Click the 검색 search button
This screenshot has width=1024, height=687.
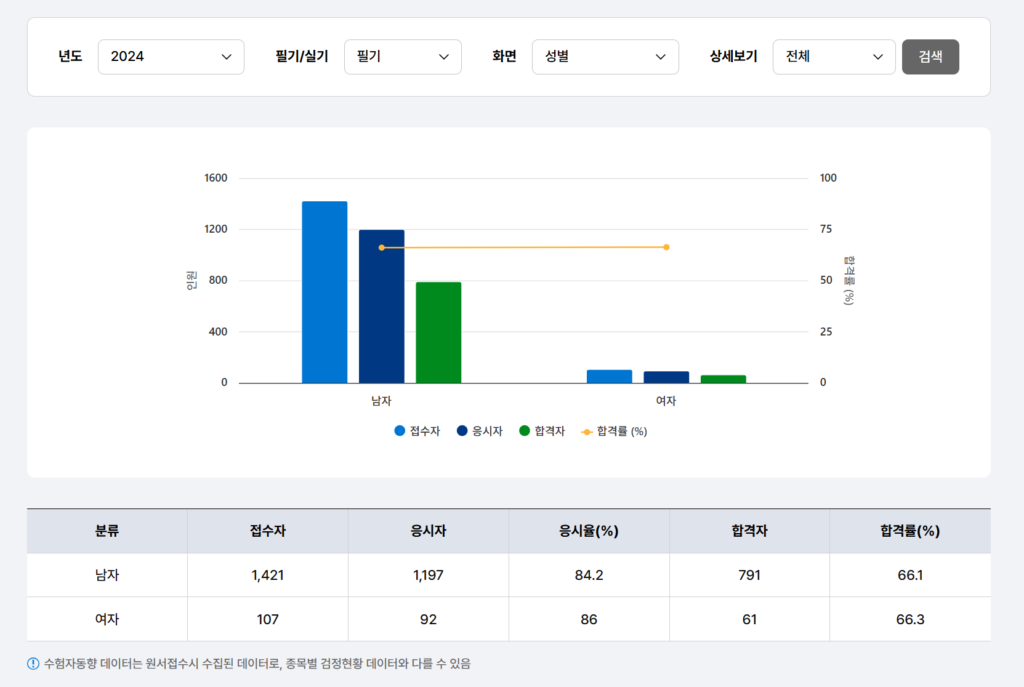[931, 57]
